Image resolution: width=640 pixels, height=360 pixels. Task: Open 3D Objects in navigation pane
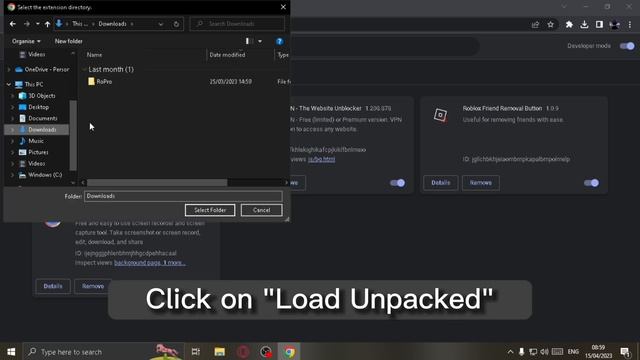pyautogui.click(x=37, y=96)
